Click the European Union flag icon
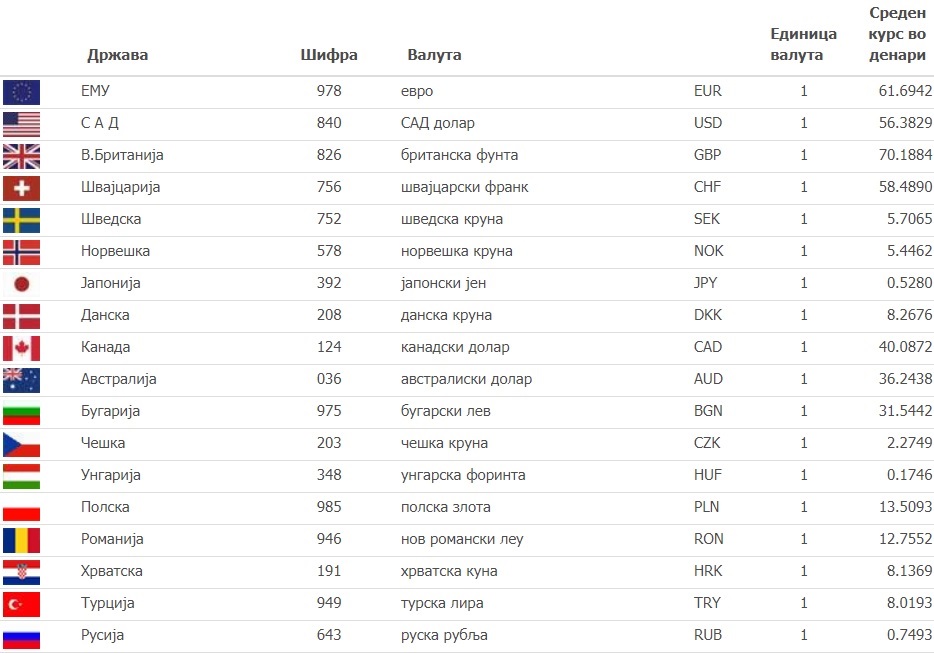 click(x=21, y=92)
